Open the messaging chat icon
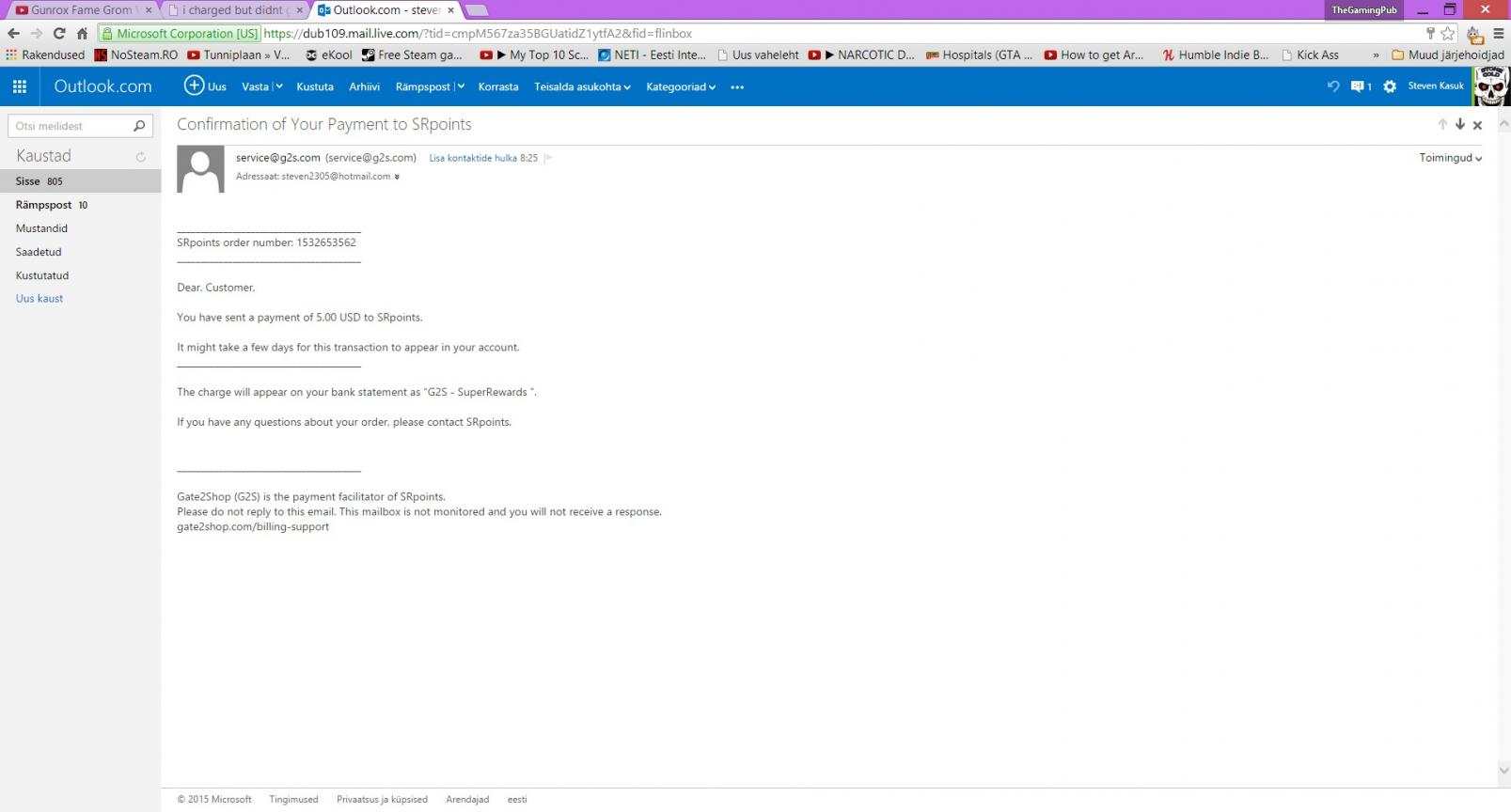Image resolution: width=1511 pixels, height=812 pixels. point(1358,86)
